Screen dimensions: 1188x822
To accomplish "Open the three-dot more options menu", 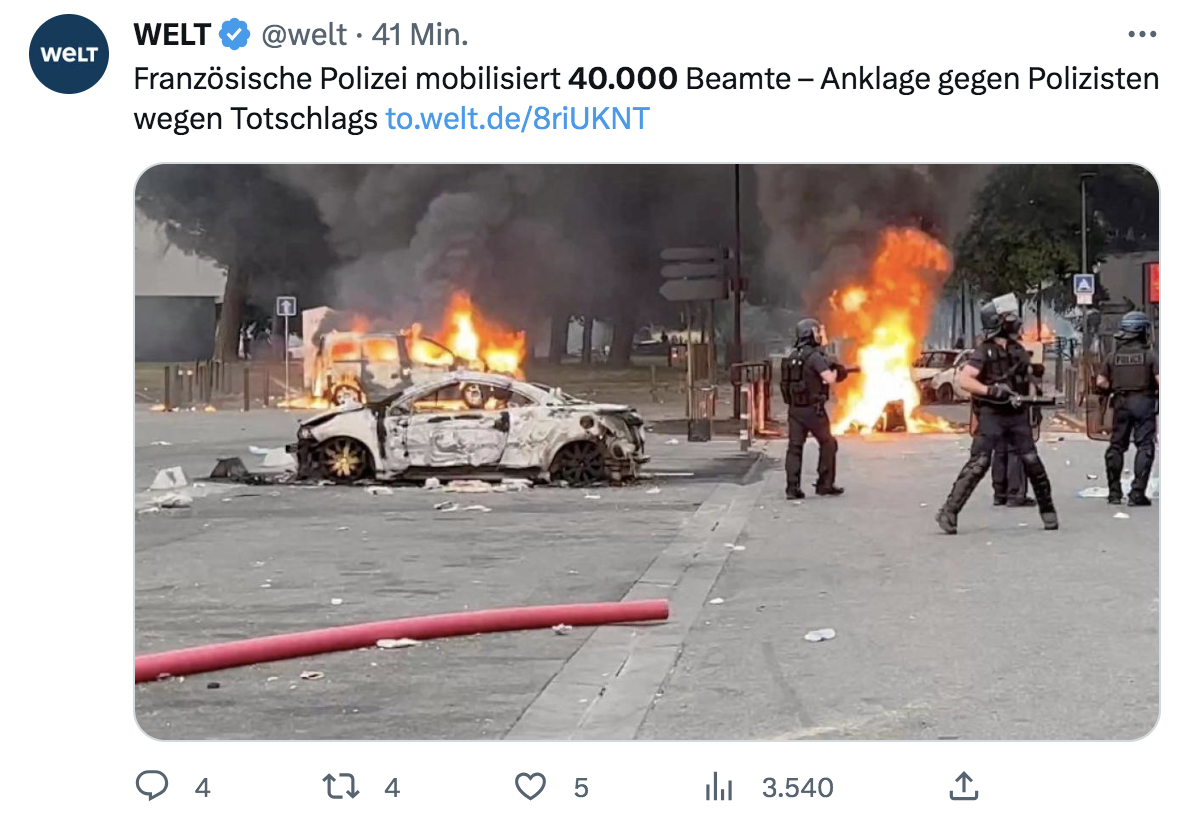I will tap(1142, 34).
